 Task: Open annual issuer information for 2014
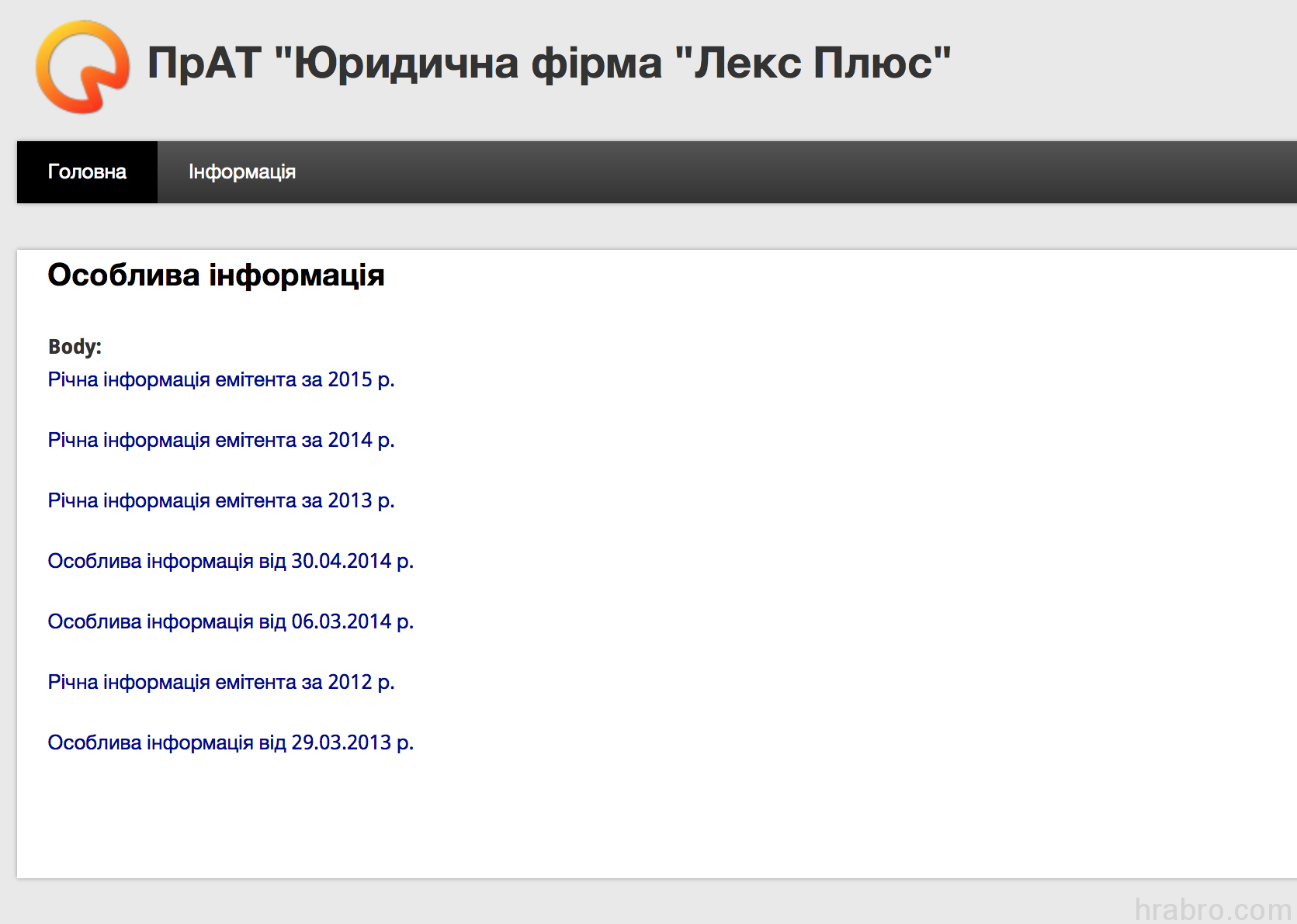click(x=220, y=440)
